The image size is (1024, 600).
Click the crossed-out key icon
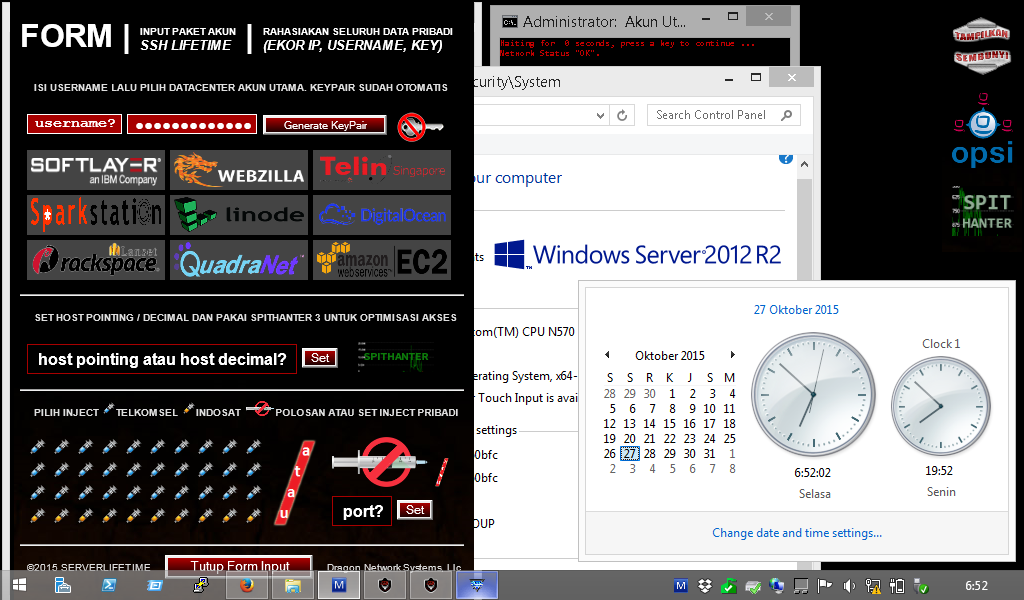point(419,126)
